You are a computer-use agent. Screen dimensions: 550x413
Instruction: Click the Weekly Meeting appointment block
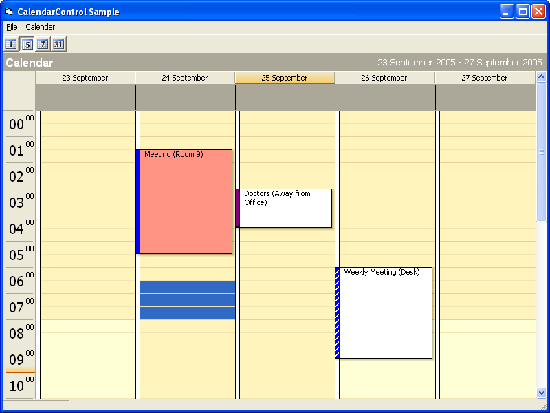384,313
